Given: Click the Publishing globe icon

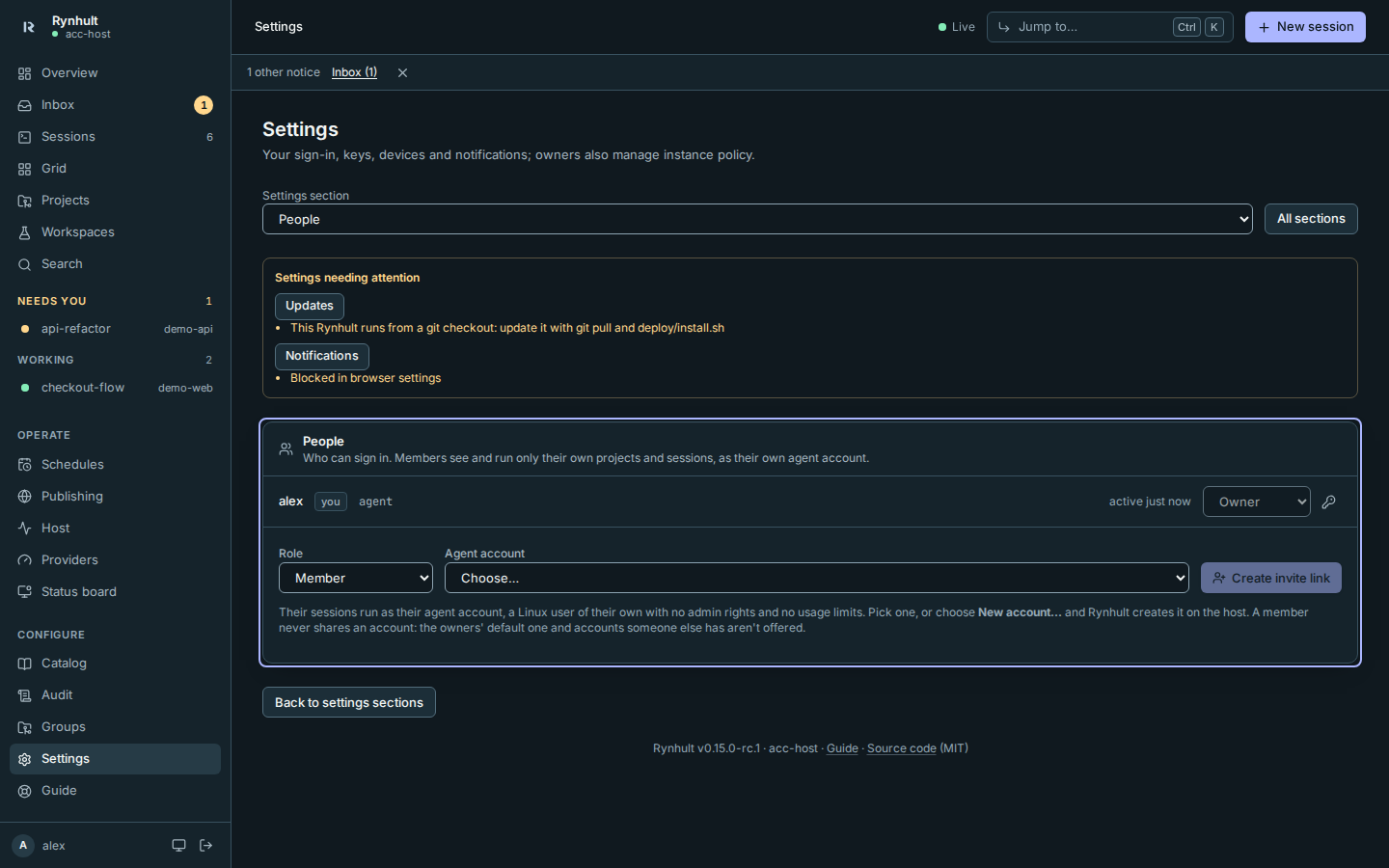Looking at the screenshot, I should [x=25, y=497].
